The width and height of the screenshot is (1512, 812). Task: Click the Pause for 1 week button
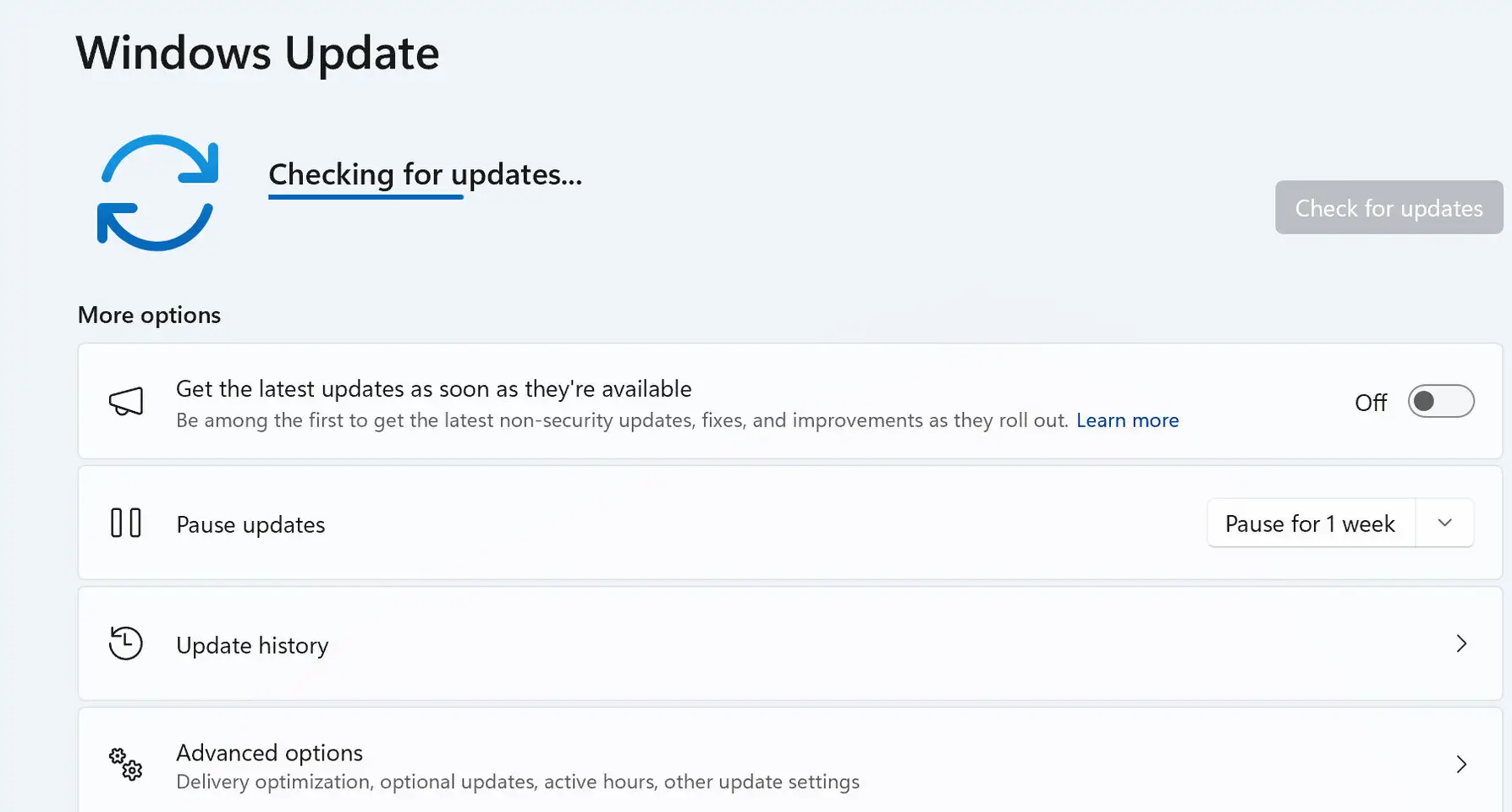1311,524
